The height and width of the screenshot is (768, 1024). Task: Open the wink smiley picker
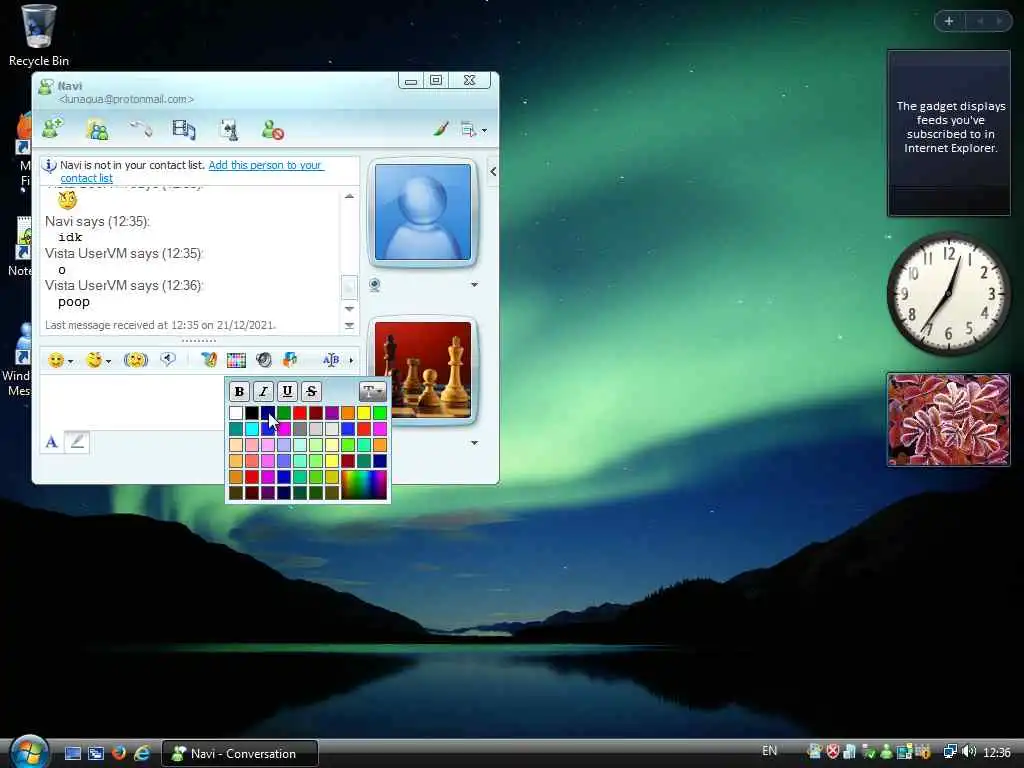click(95, 360)
